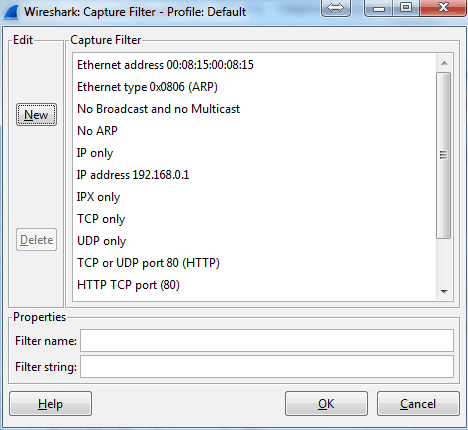Maximize the Capture Filter dialog
The width and height of the screenshot is (468, 430).
pos(406,8)
